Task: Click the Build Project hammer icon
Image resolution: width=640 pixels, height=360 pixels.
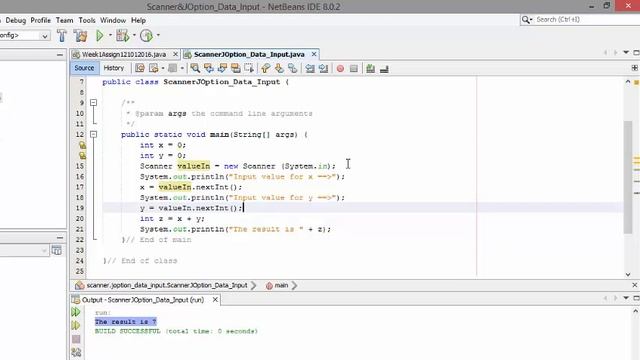Action: pyautogui.click(x=62, y=36)
